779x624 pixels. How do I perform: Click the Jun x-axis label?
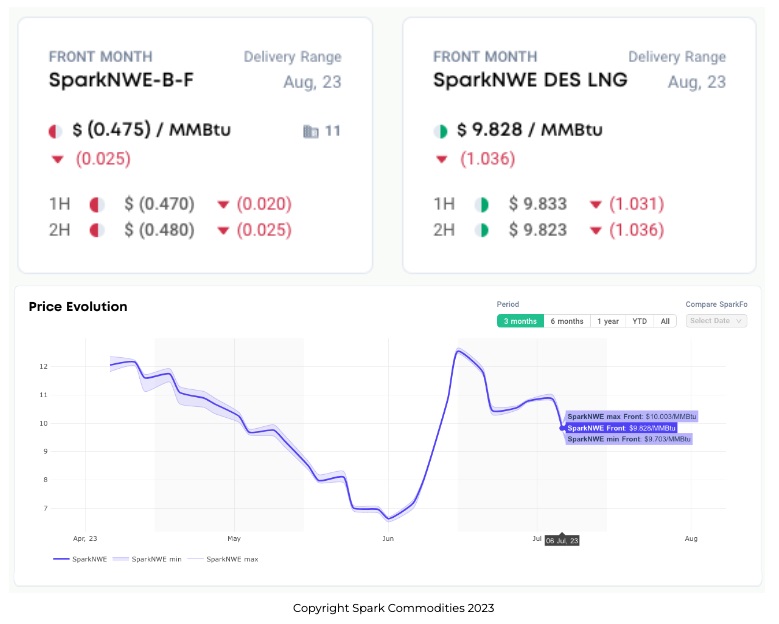coord(388,539)
